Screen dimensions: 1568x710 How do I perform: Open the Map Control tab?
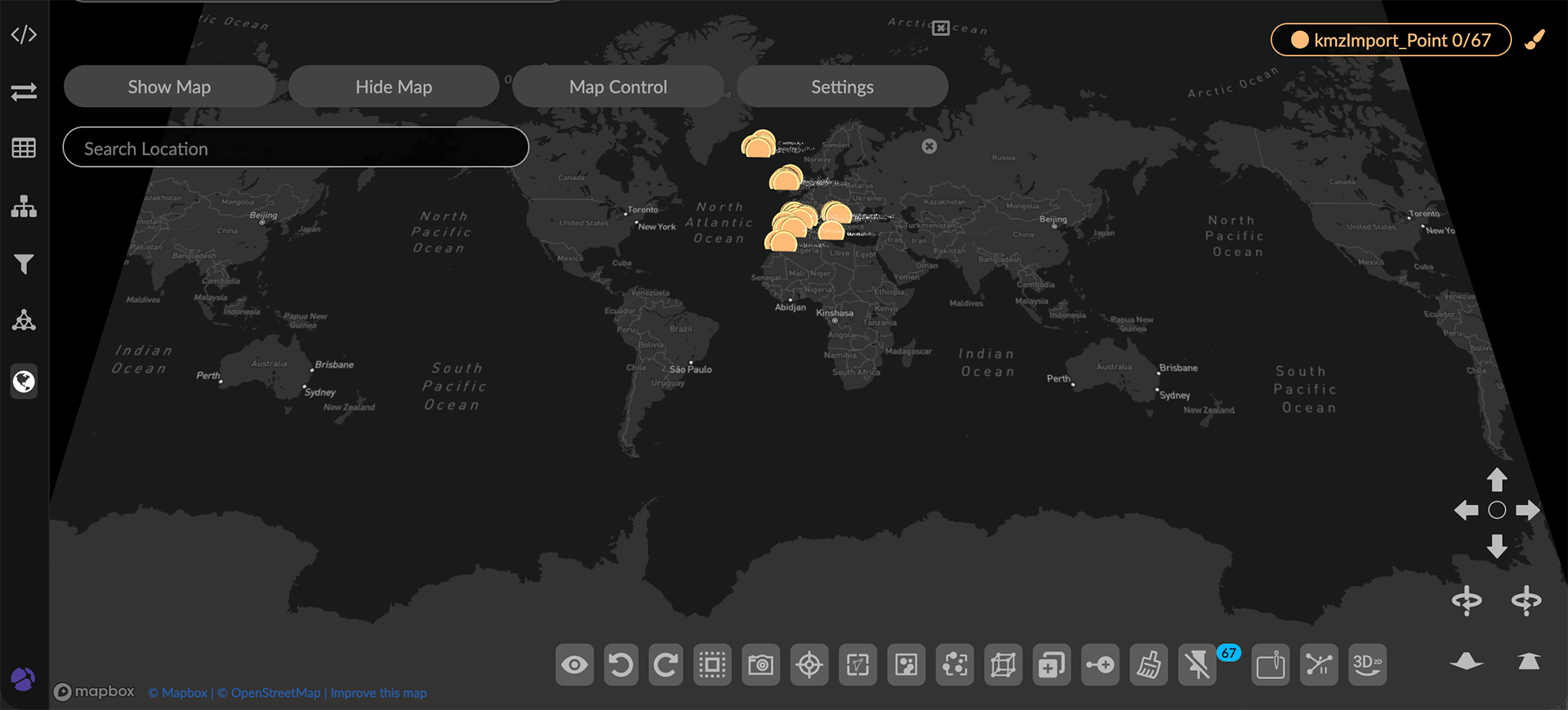tap(618, 87)
